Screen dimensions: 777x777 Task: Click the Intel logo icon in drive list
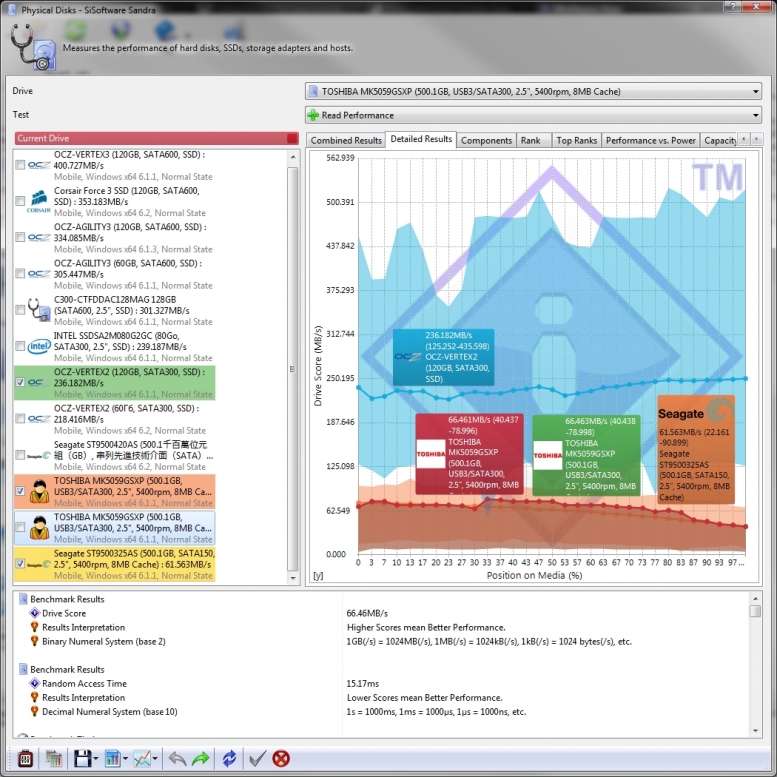click(x=39, y=346)
